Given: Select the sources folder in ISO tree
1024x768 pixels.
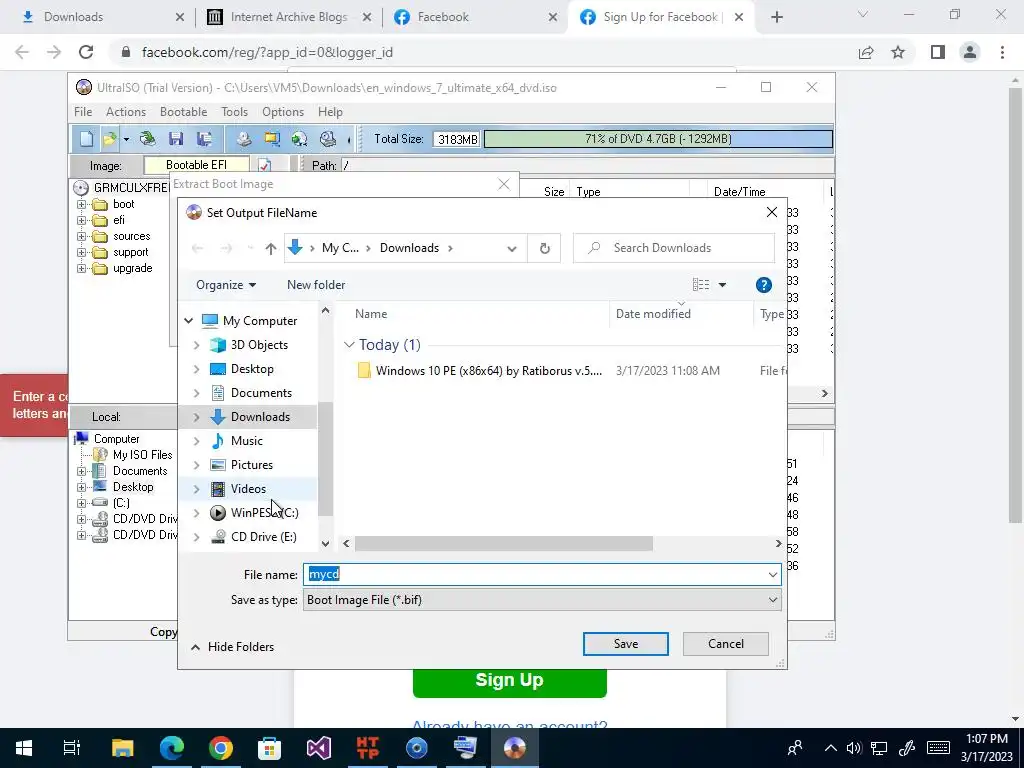Looking at the screenshot, I should [131, 236].
